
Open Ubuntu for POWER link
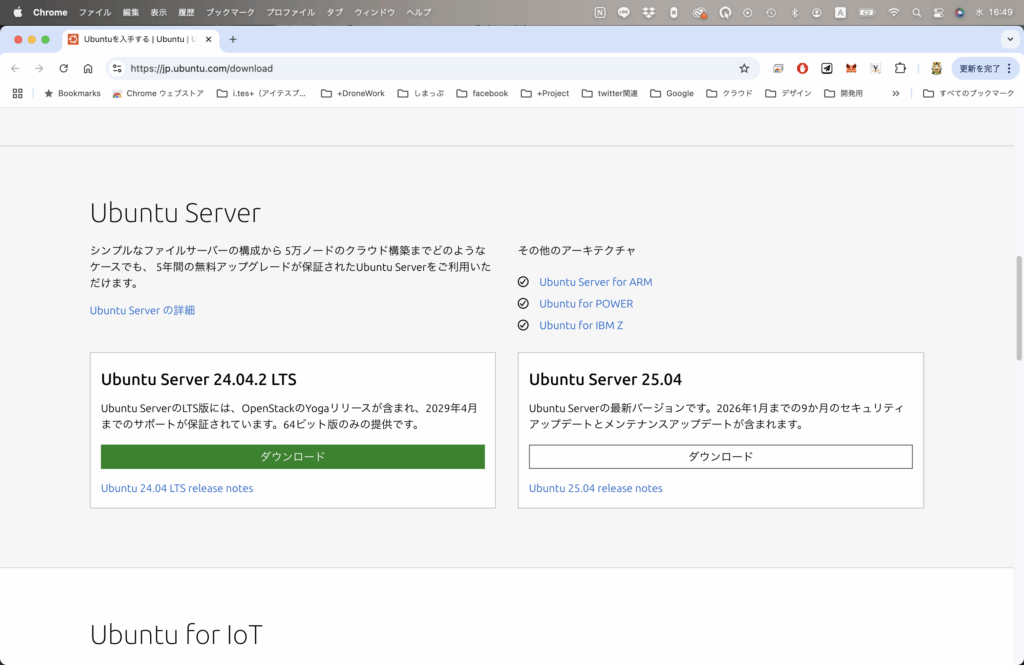(586, 304)
